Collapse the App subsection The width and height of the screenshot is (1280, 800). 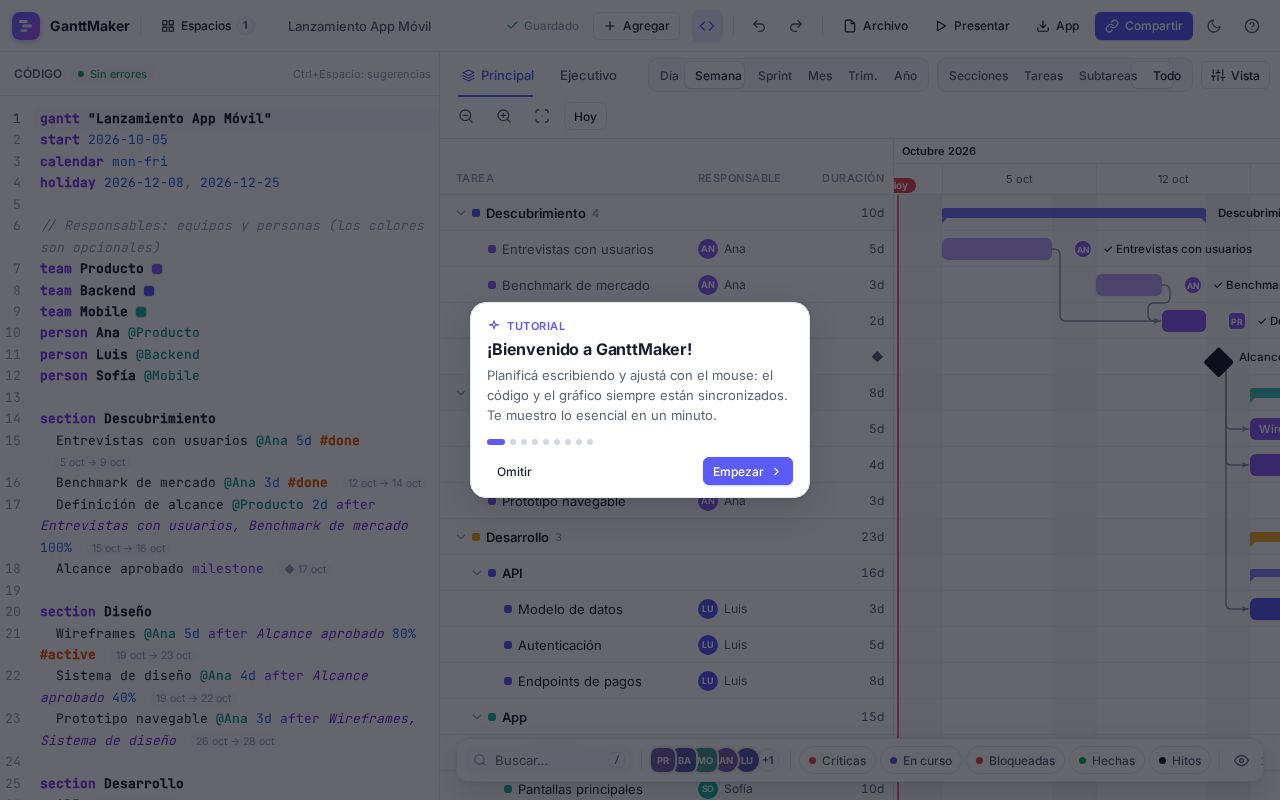coord(477,717)
